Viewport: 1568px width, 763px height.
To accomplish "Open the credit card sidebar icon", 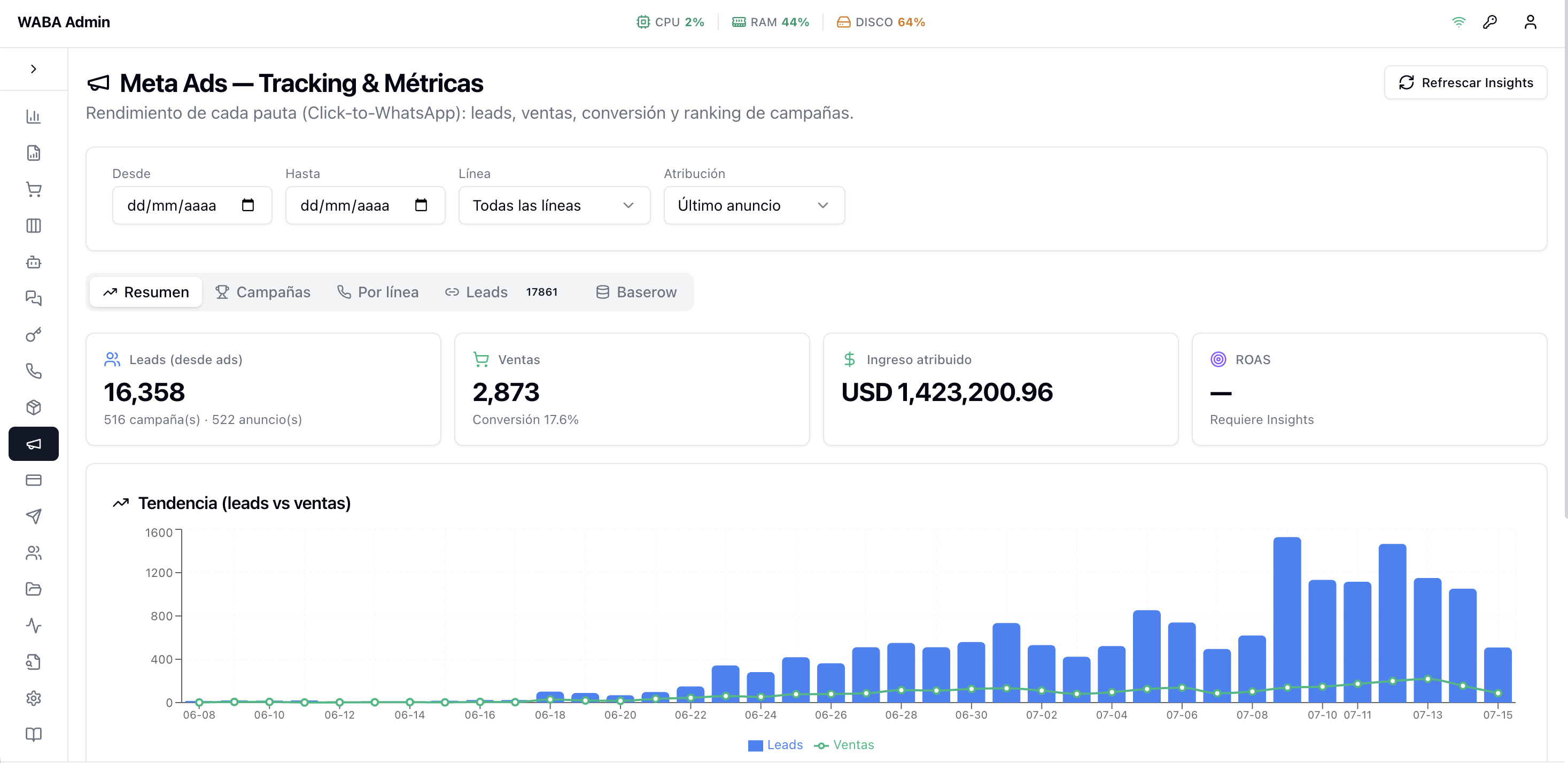I will tap(34, 481).
